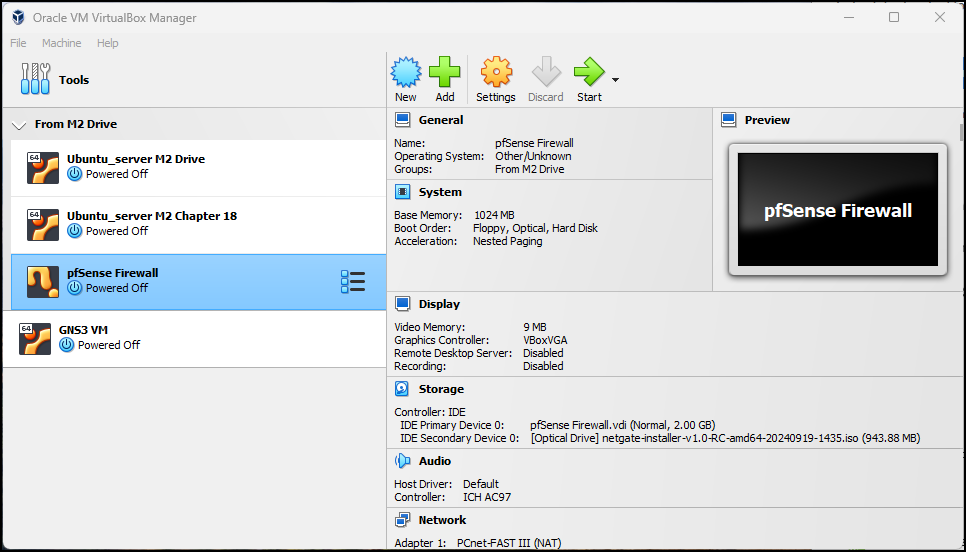Click the greyed Discard arrow icon
Image resolution: width=966 pixels, height=552 pixels.
click(546, 72)
